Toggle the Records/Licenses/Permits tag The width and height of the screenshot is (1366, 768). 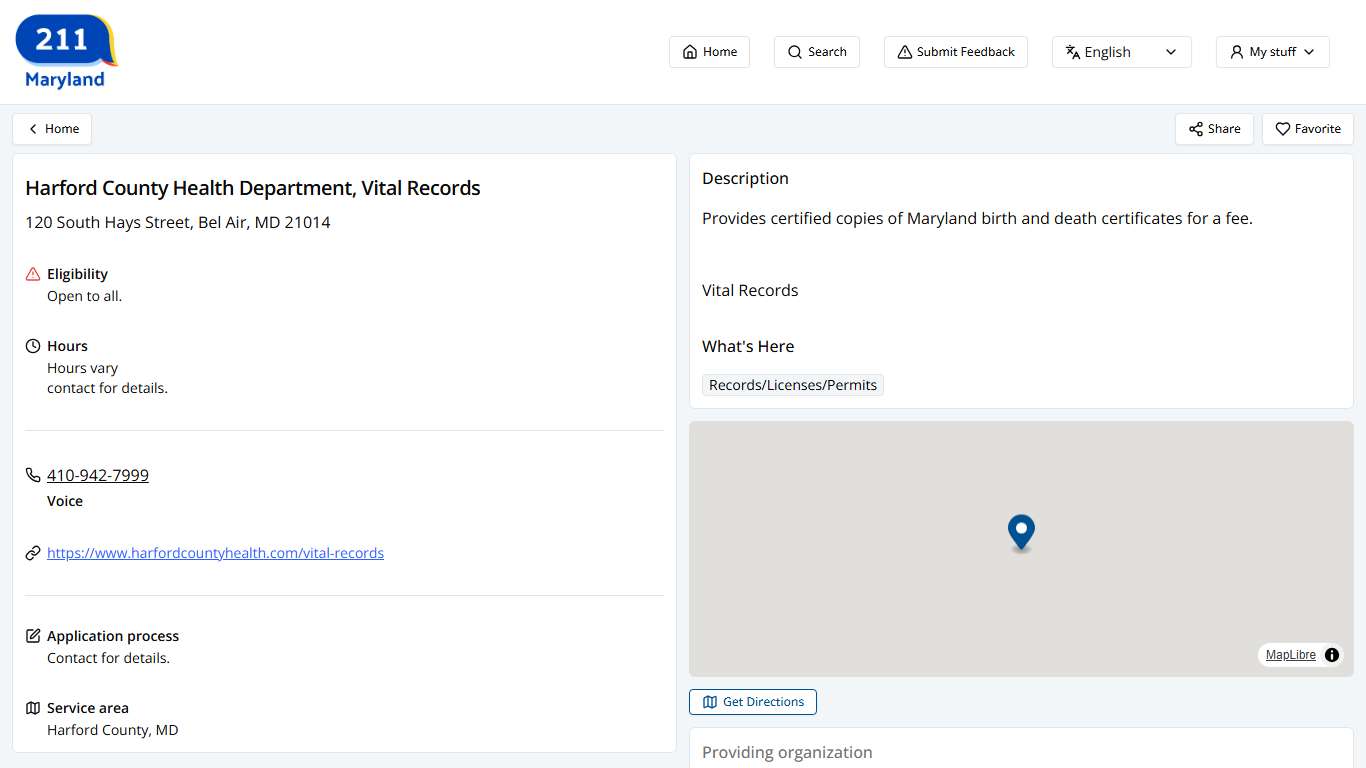[x=792, y=384]
